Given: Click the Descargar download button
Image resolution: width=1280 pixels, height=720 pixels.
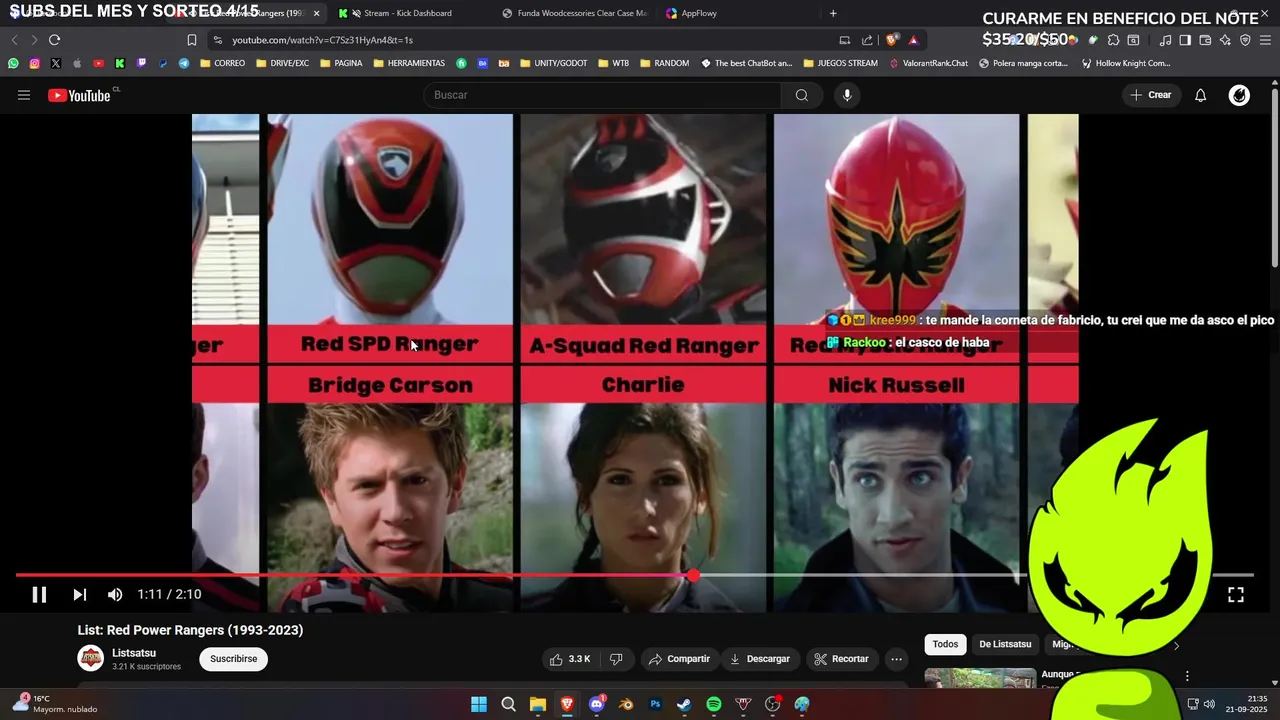Looking at the screenshot, I should [x=760, y=659].
